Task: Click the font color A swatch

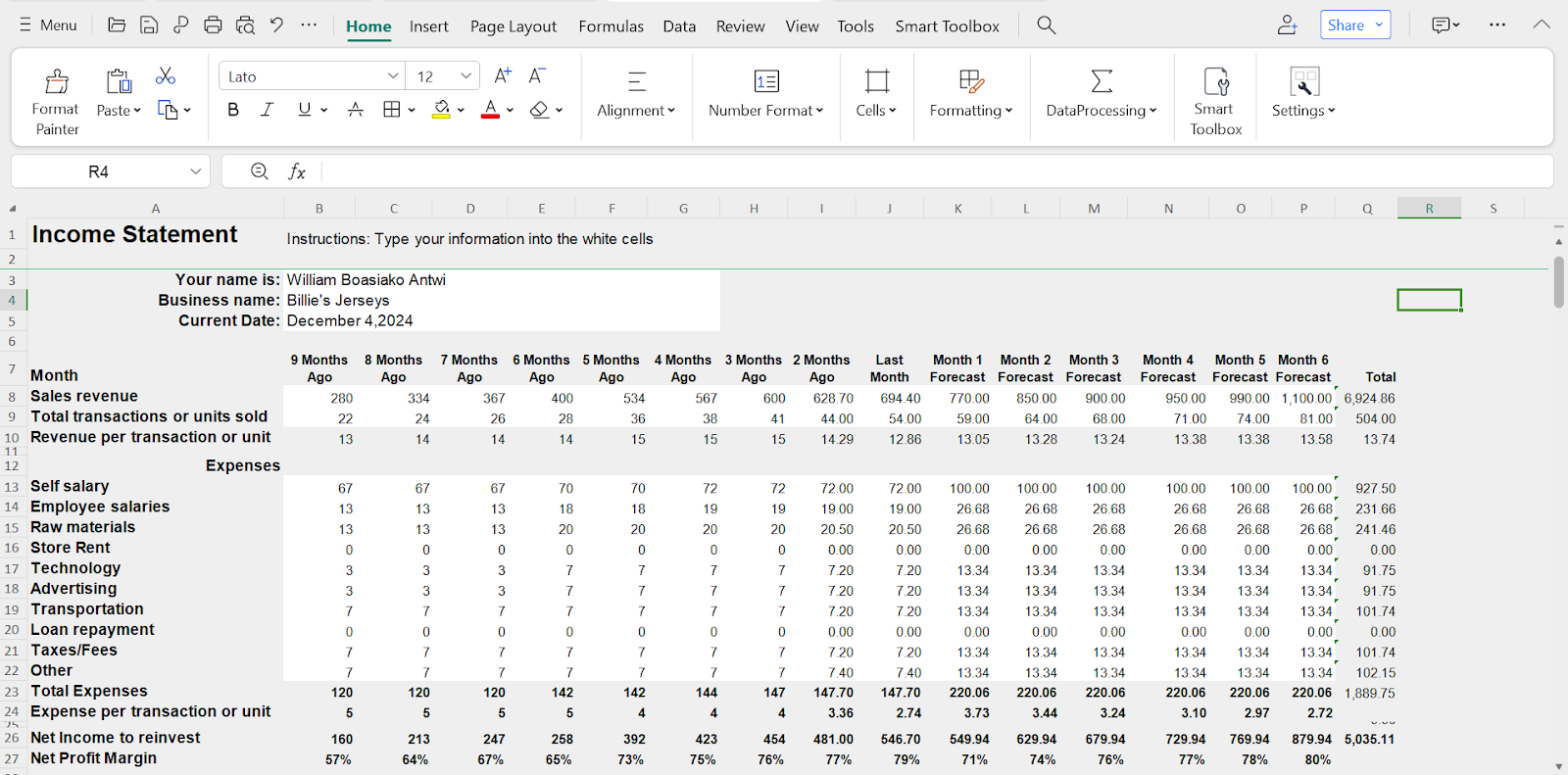Action: point(491,110)
